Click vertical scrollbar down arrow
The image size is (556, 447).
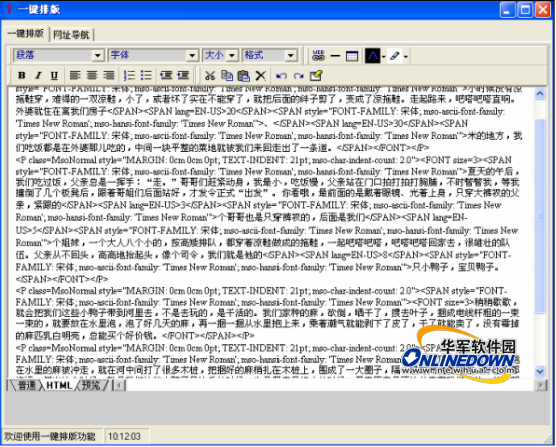(x=540, y=371)
